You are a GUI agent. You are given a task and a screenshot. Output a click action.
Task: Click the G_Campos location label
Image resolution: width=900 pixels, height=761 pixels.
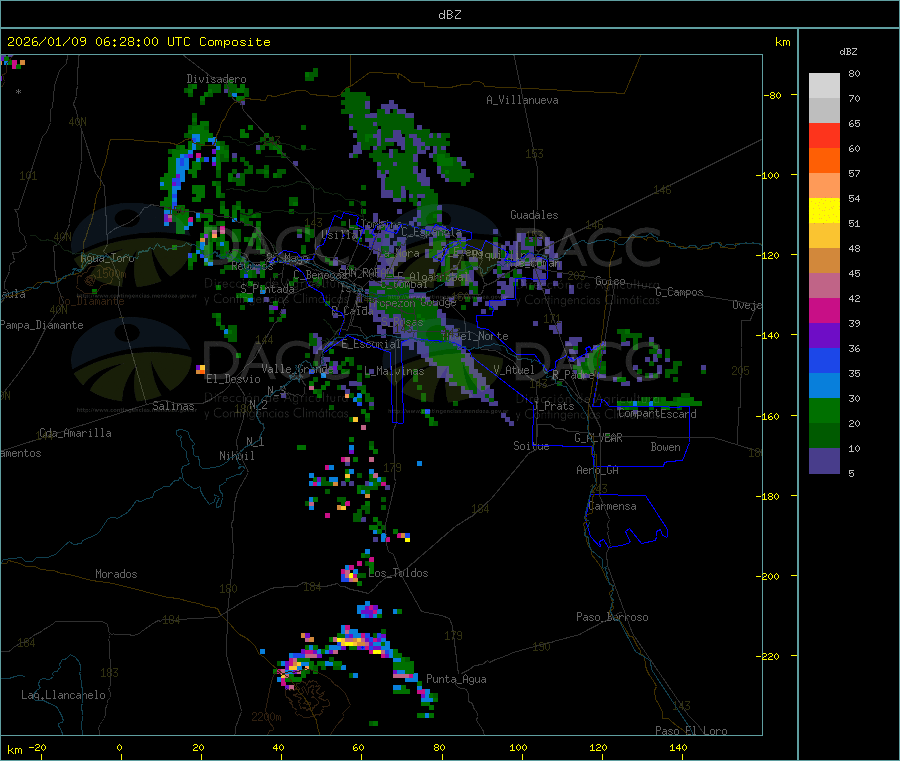680,292
